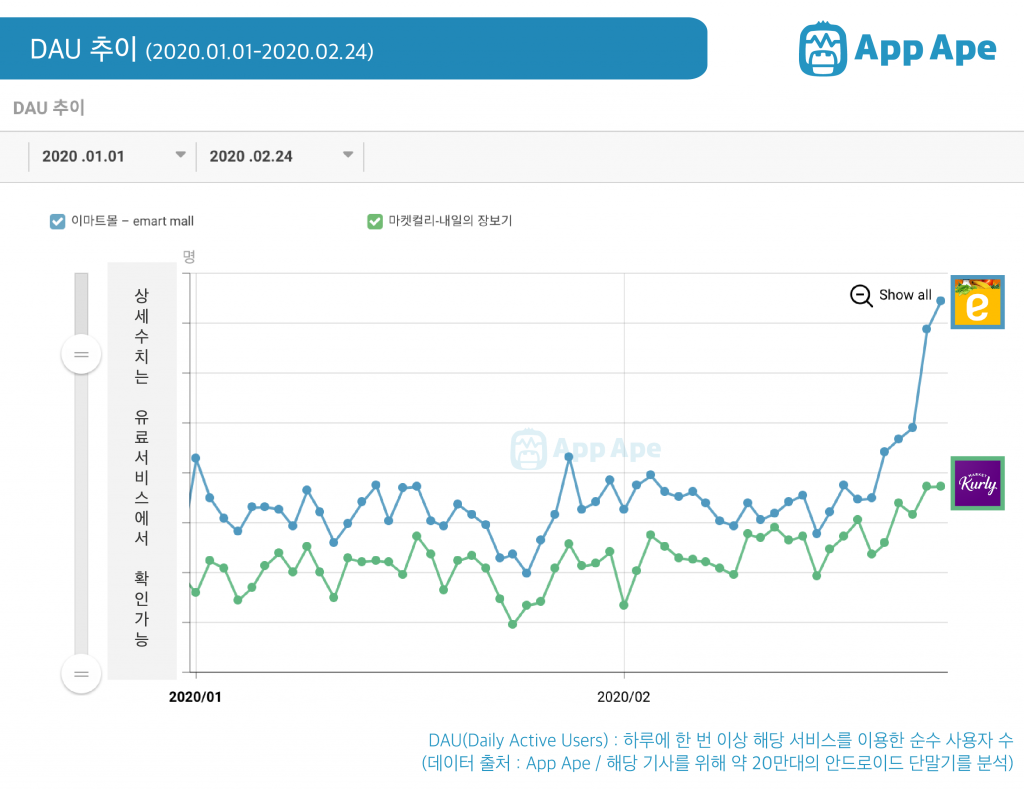Image resolution: width=1024 pixels, height=790 pixels.
Task: Click the dropdown arrow next to the end date
Action: (347, 155)
